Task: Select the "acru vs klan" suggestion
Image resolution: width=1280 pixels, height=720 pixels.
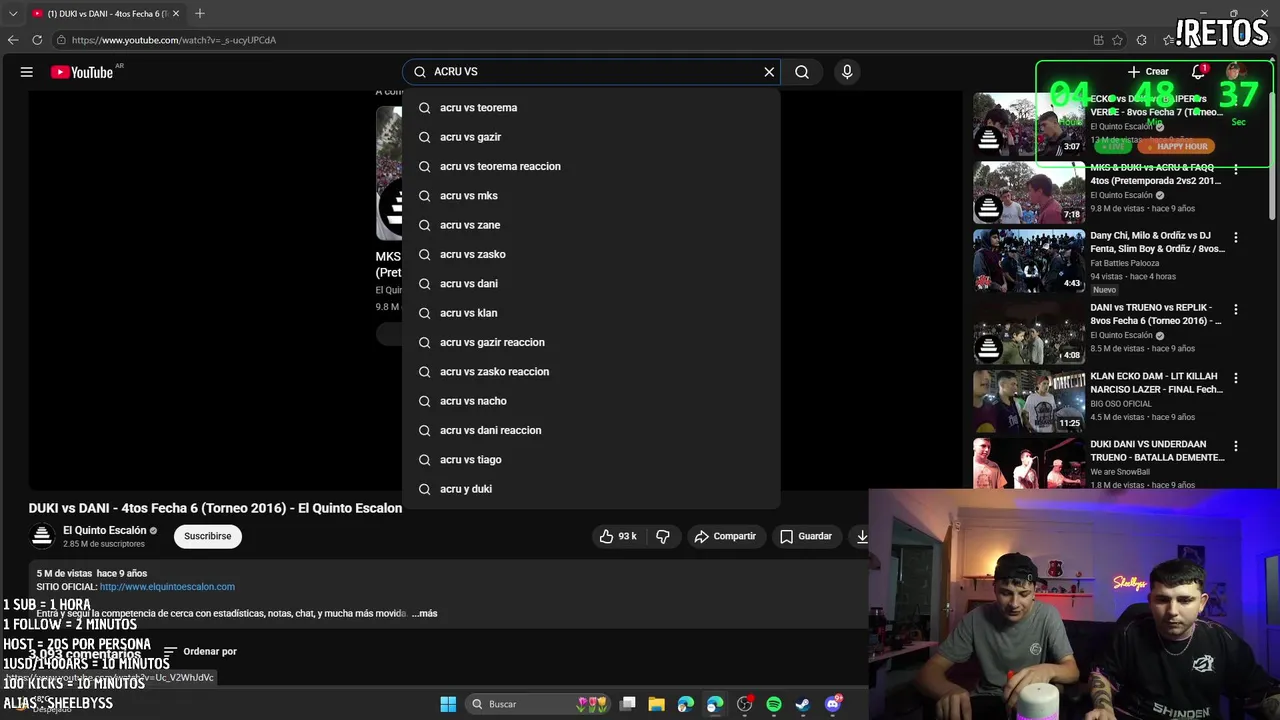Action: 591,313
